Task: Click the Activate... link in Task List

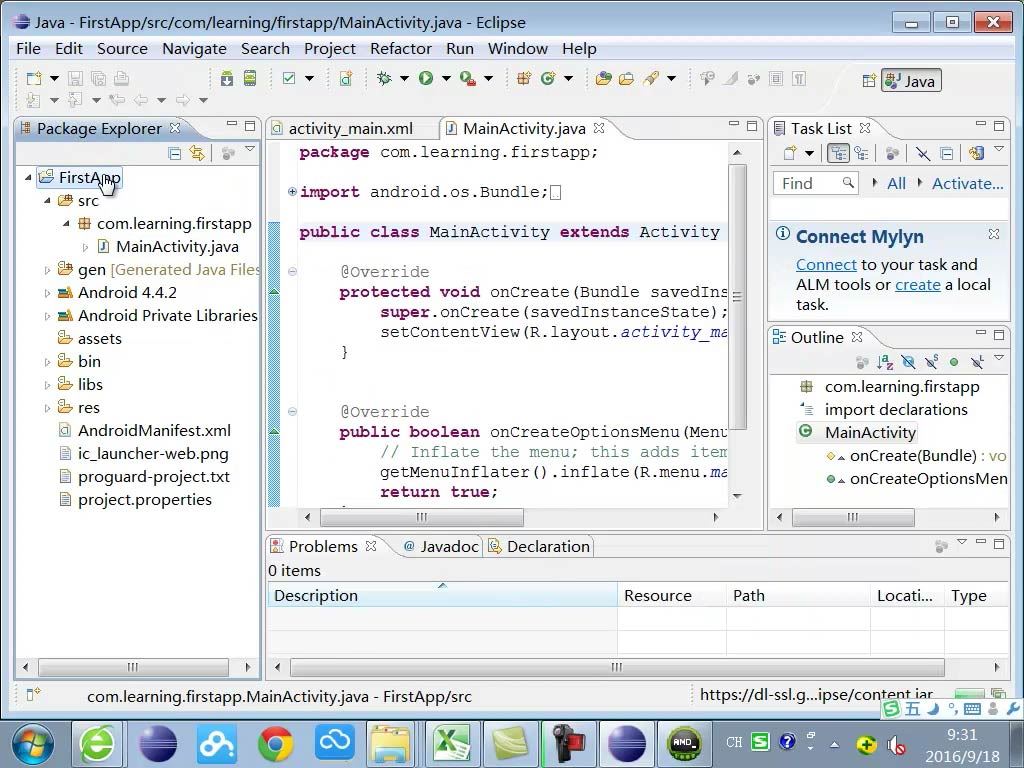Action: click(x=967, y=184)
